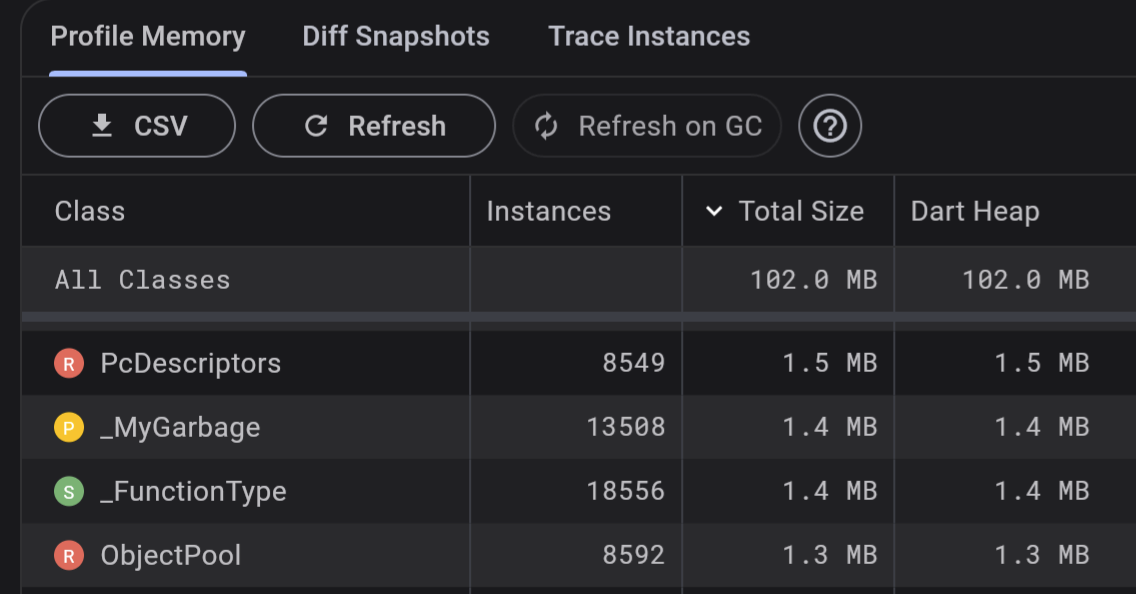Click the circular arrow icon on Refresh
This screenshot has width=1136, height=594.
(316, 126)
